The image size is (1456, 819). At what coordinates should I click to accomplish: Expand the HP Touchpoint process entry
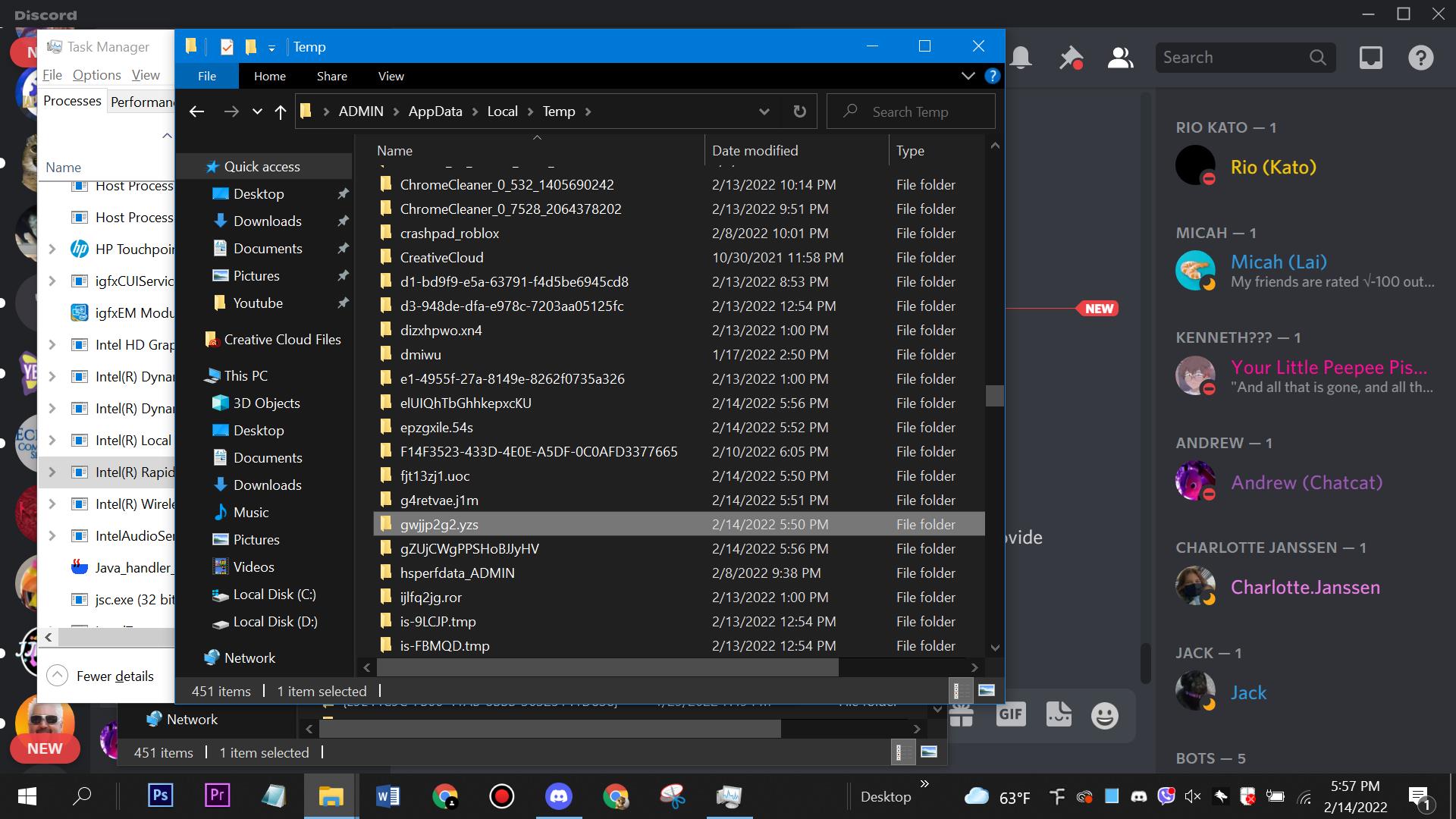tap(52, 249)
